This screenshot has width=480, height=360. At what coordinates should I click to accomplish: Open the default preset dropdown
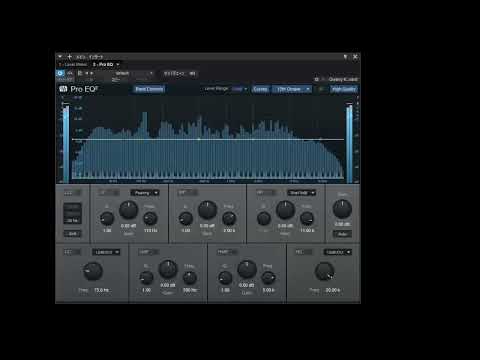pos(134,73)
